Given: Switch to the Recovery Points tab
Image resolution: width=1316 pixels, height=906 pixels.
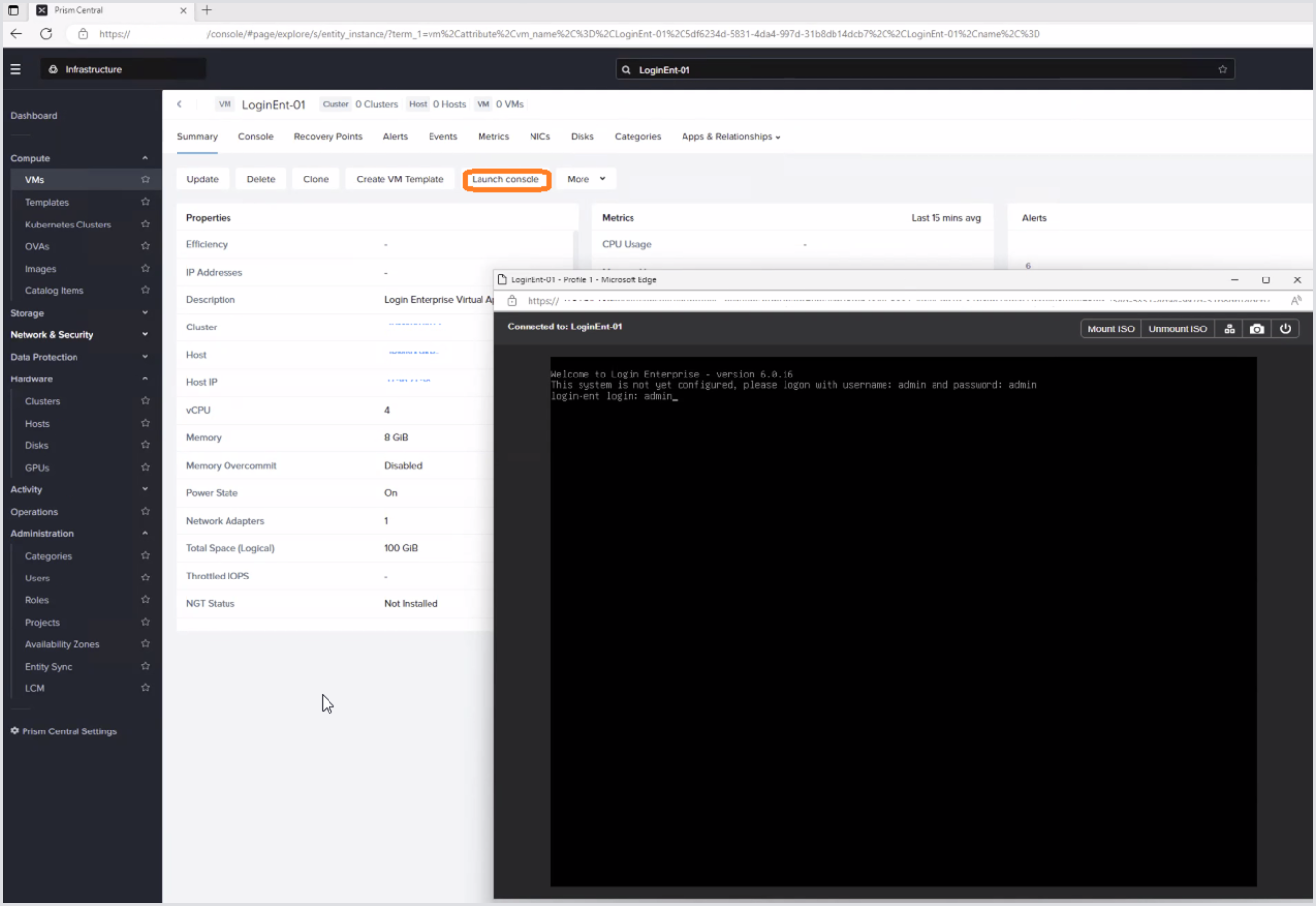Looking at the screenshot, I should tap(328, 137).
